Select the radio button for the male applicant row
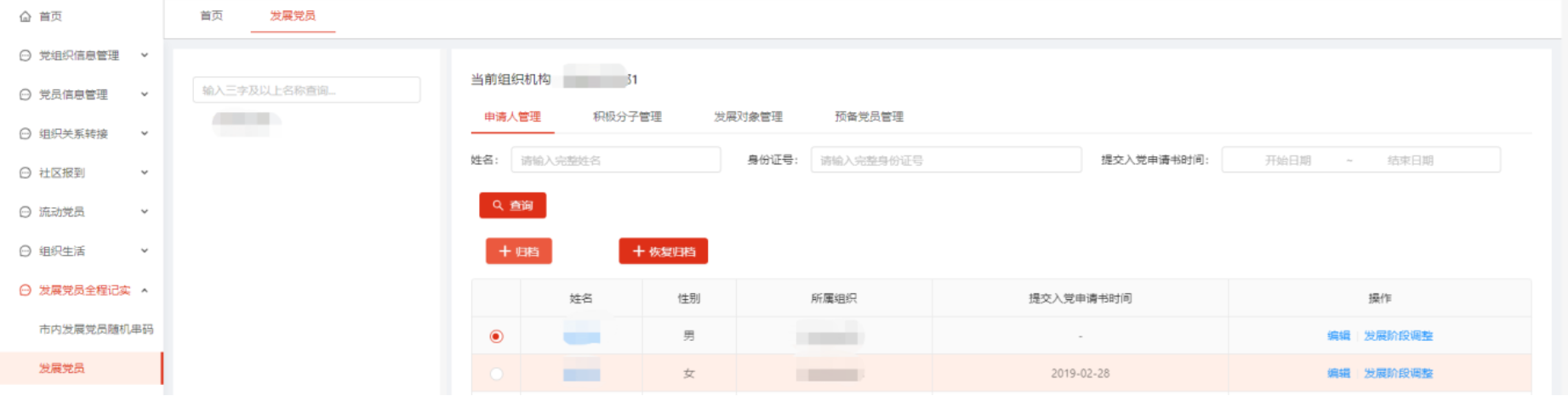This screenshot has height=396, width=1568. (496, 337)
